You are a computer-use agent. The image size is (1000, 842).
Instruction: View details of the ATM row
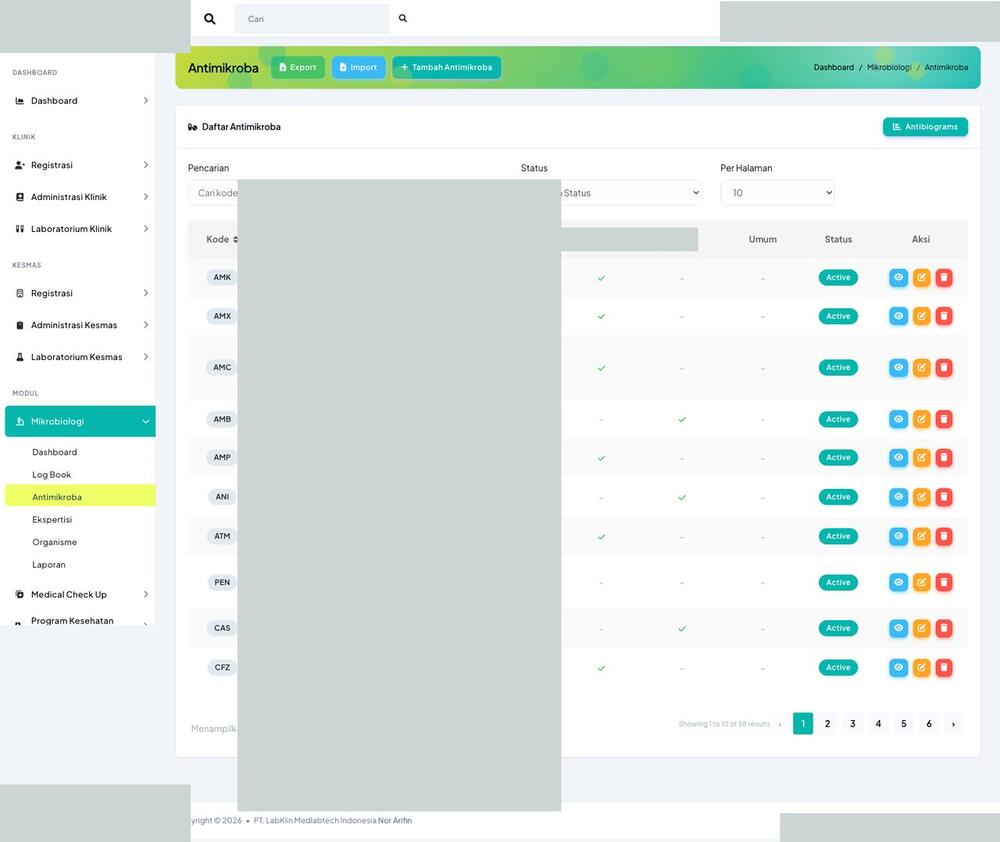898,536
